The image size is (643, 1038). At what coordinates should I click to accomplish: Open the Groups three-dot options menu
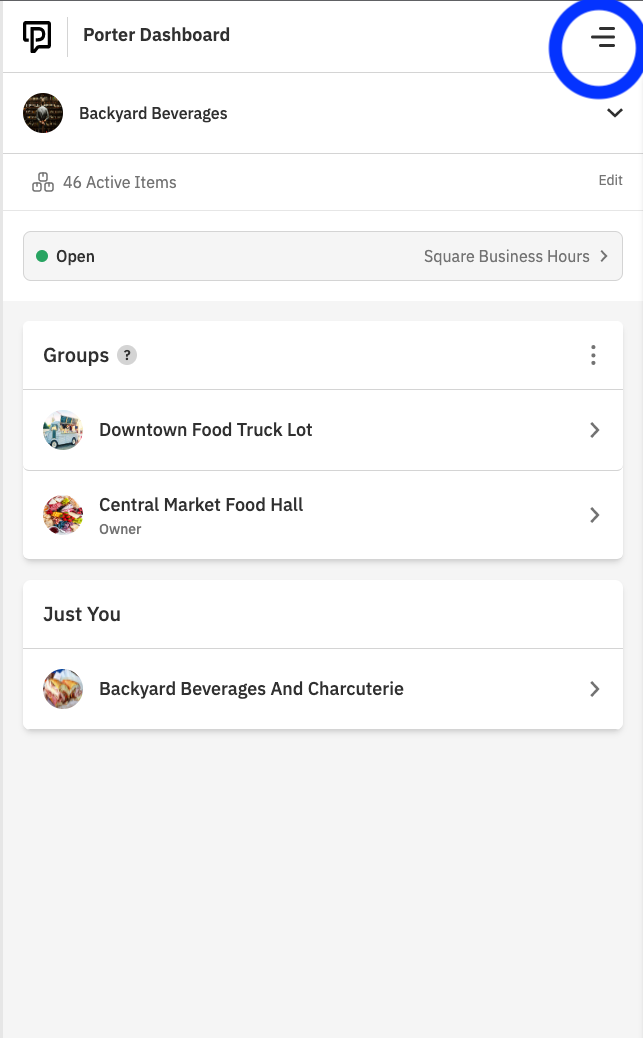[x=594, y=355]
